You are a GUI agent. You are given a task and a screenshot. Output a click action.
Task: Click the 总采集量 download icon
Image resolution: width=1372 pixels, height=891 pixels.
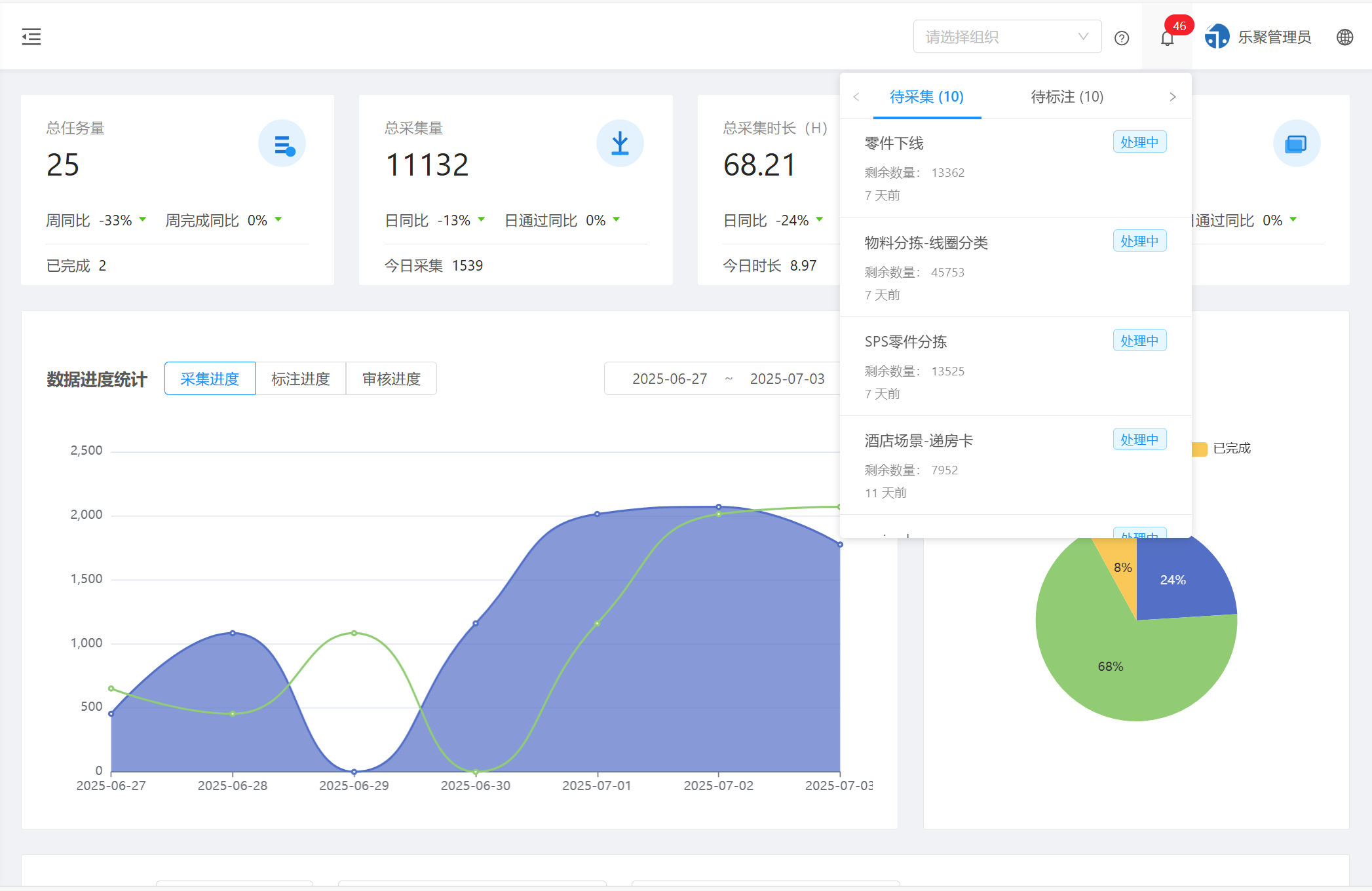pyautogui.click(x=620, y=143)
